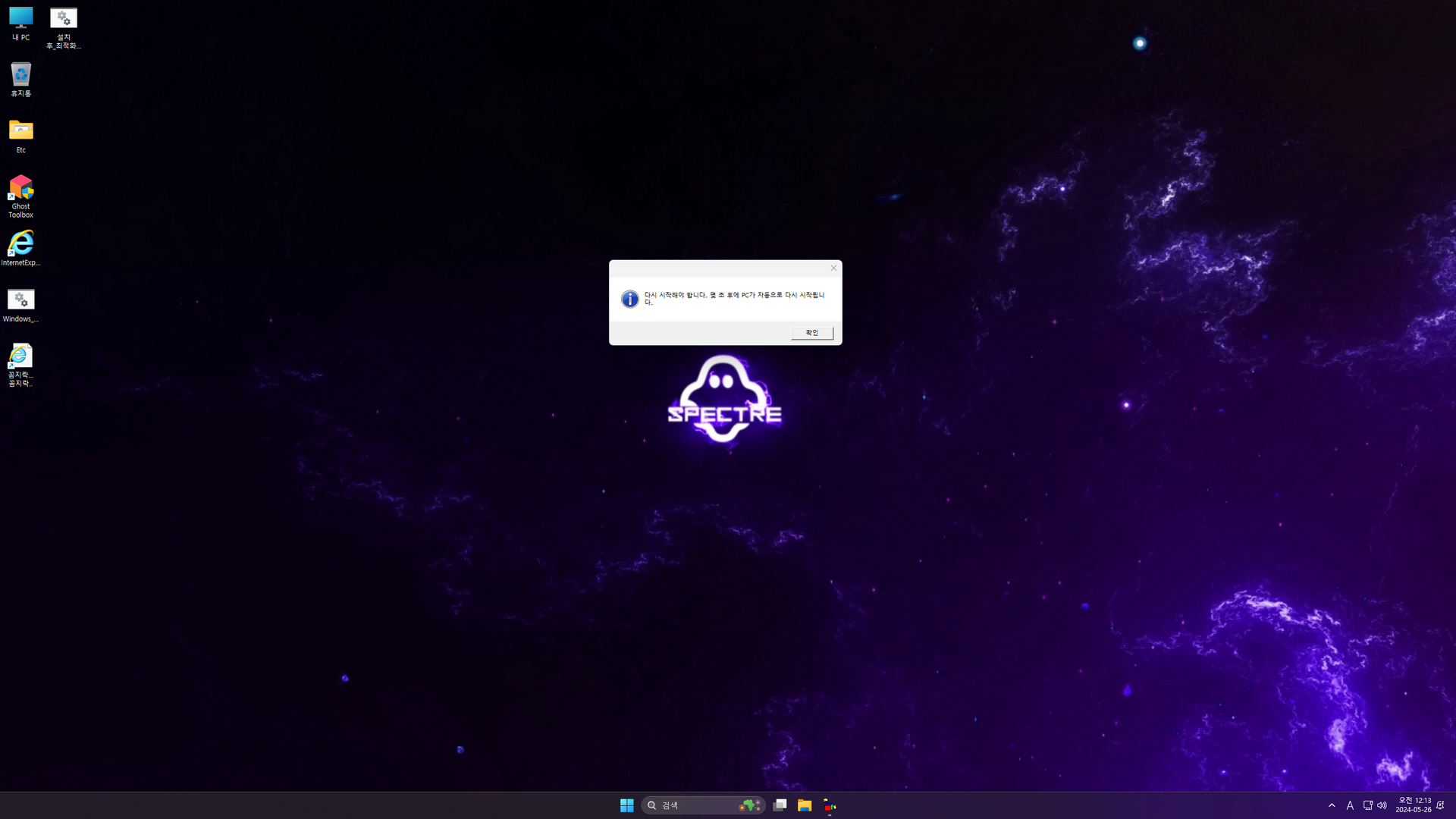
Task: Click the volume speaker tray icon
Action: point(1382,805)
